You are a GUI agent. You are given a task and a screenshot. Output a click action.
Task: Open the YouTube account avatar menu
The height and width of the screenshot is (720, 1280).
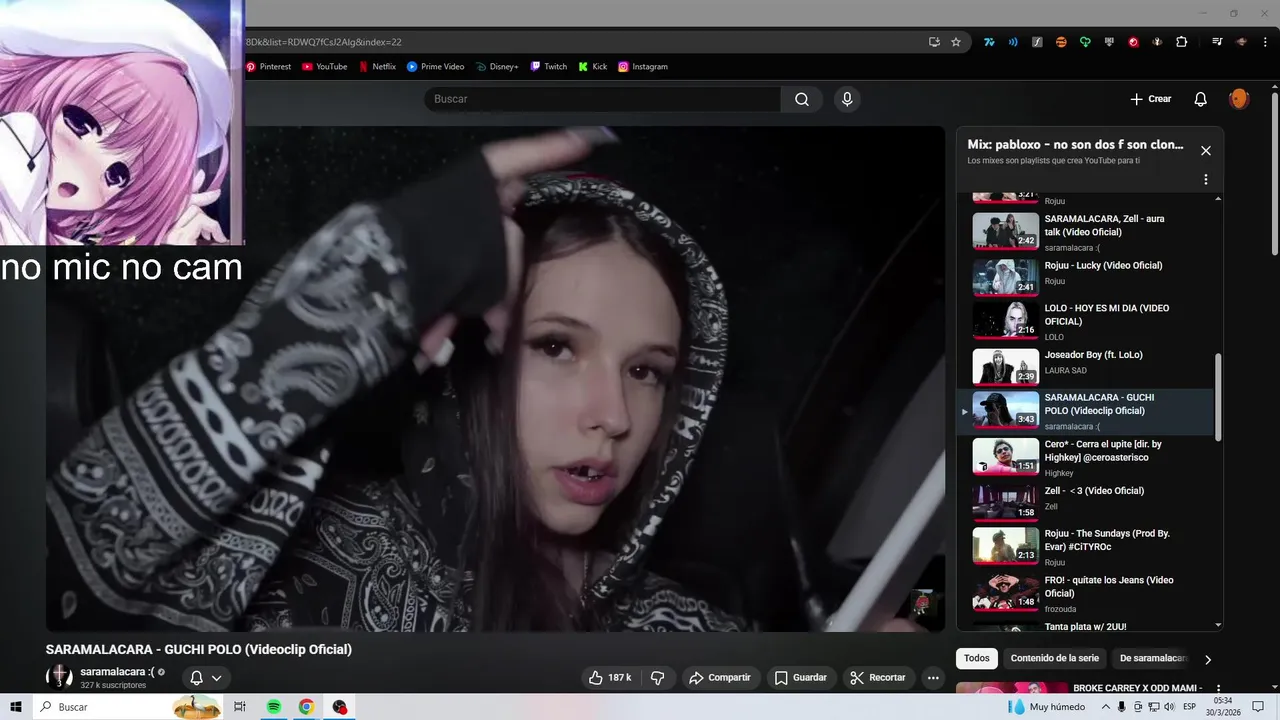[1239, 99]
